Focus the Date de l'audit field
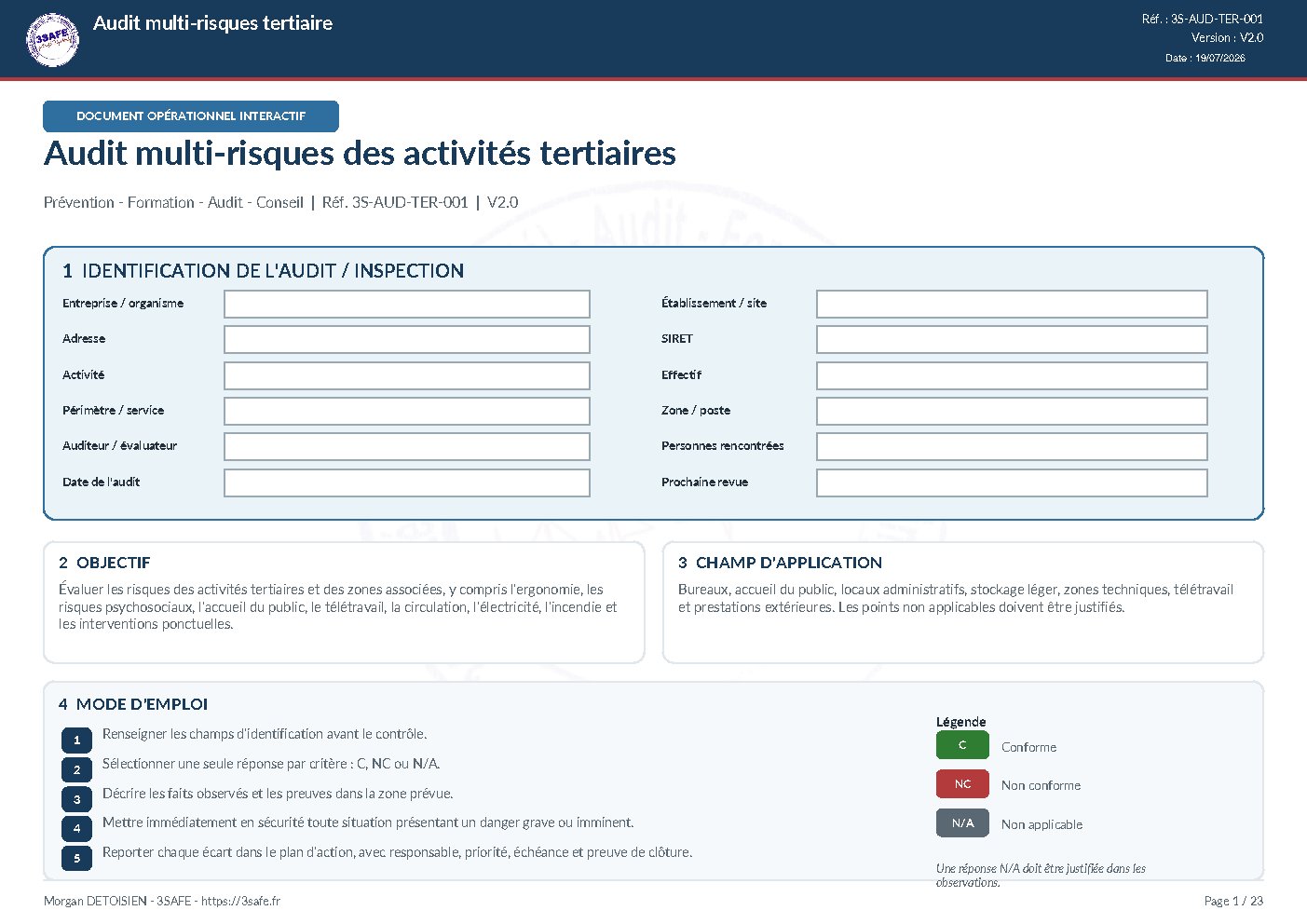 (x=407, y=482)
